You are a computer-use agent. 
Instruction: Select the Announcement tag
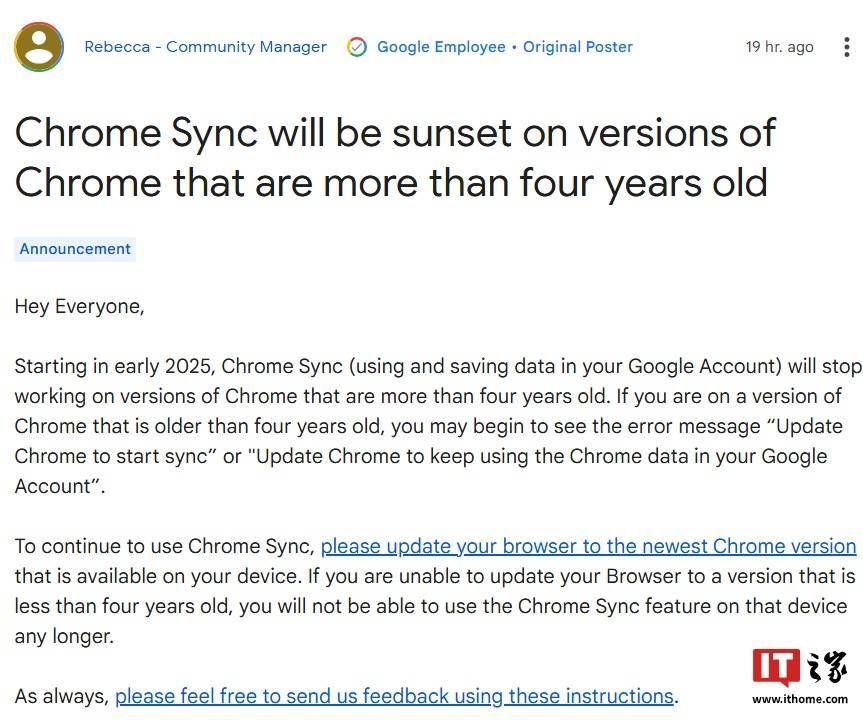[75, 249]
